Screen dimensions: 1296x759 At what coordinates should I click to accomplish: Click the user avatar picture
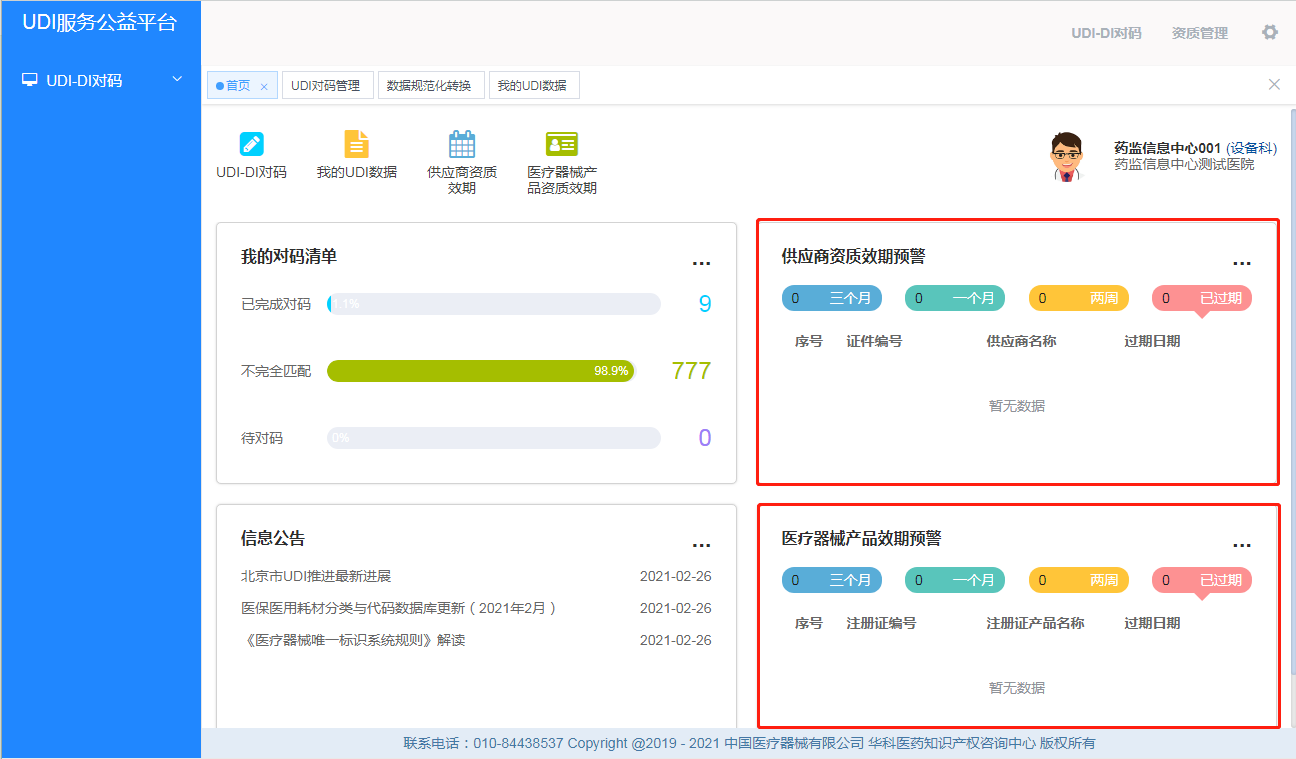click(x=1067, y=157)
